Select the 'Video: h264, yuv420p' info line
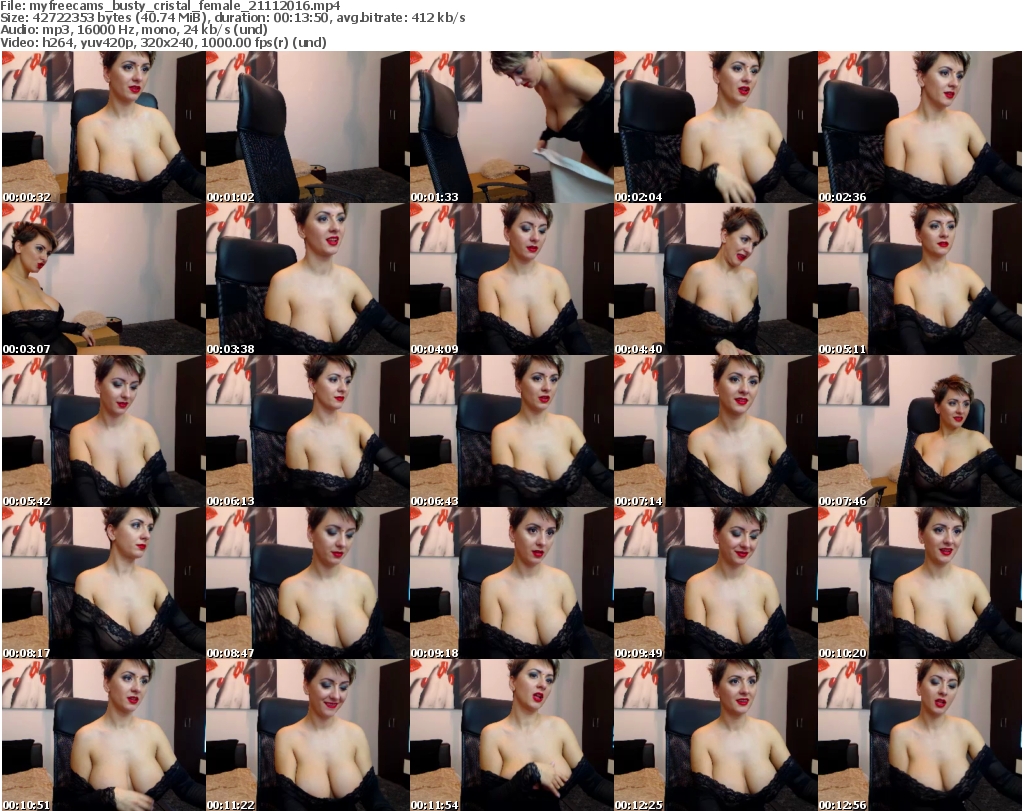 pyautogui.click(x=163, y=42)
